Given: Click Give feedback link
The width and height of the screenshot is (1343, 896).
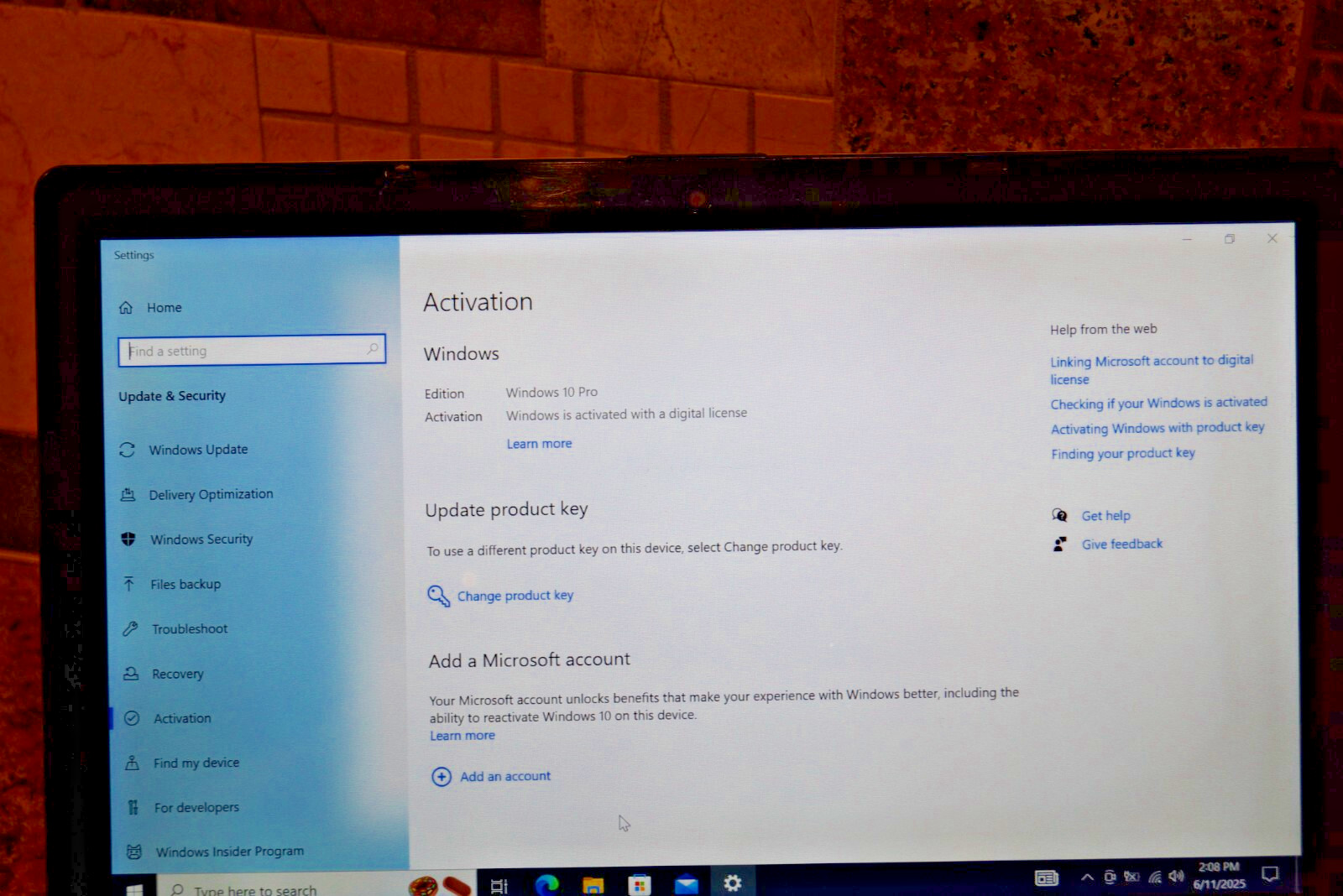Looking at the screenshot, I should click(1122, 544).
